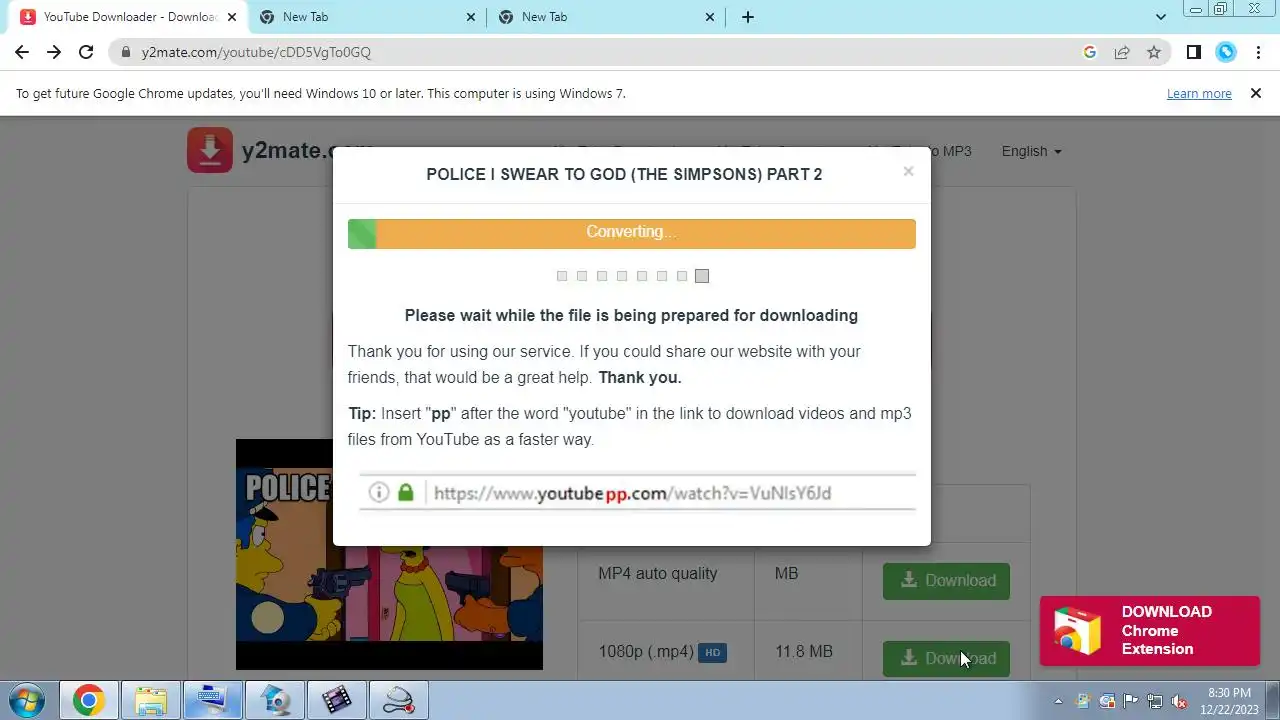Image resolution: width=1280 pixels, height=720 pixels.
Task: Open the English language dropdown
Action: (x=1031, y=151)
